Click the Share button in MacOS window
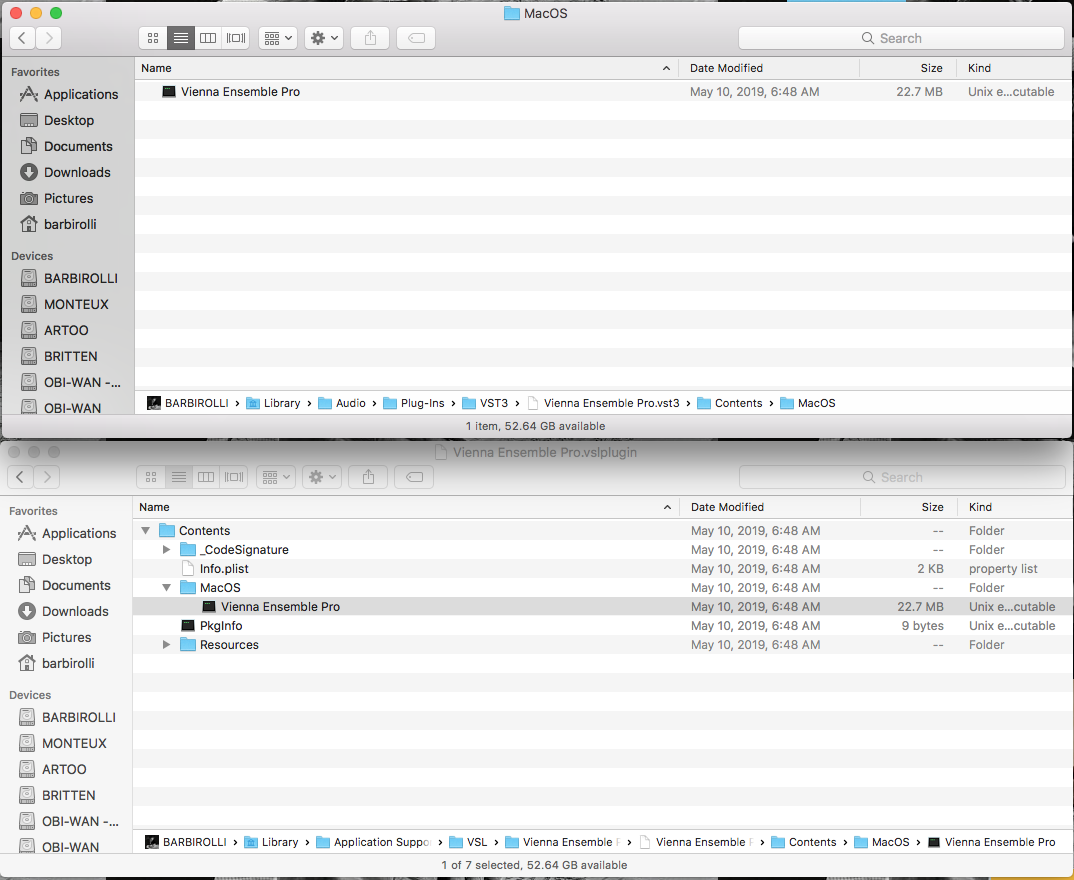This screenshot has width=1074, height=880. 370,38
